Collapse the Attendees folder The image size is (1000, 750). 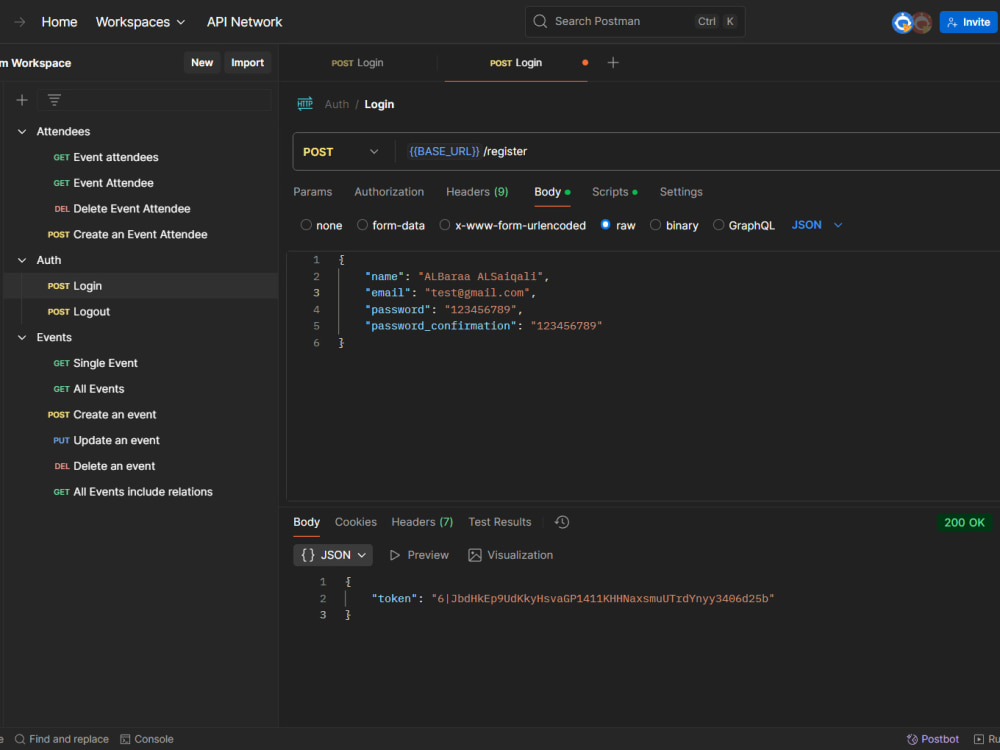(x=22, y=131)
